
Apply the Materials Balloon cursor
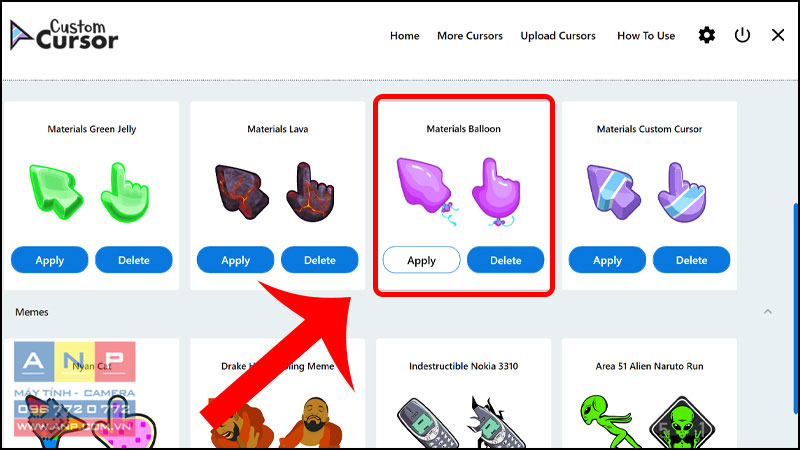421,260
